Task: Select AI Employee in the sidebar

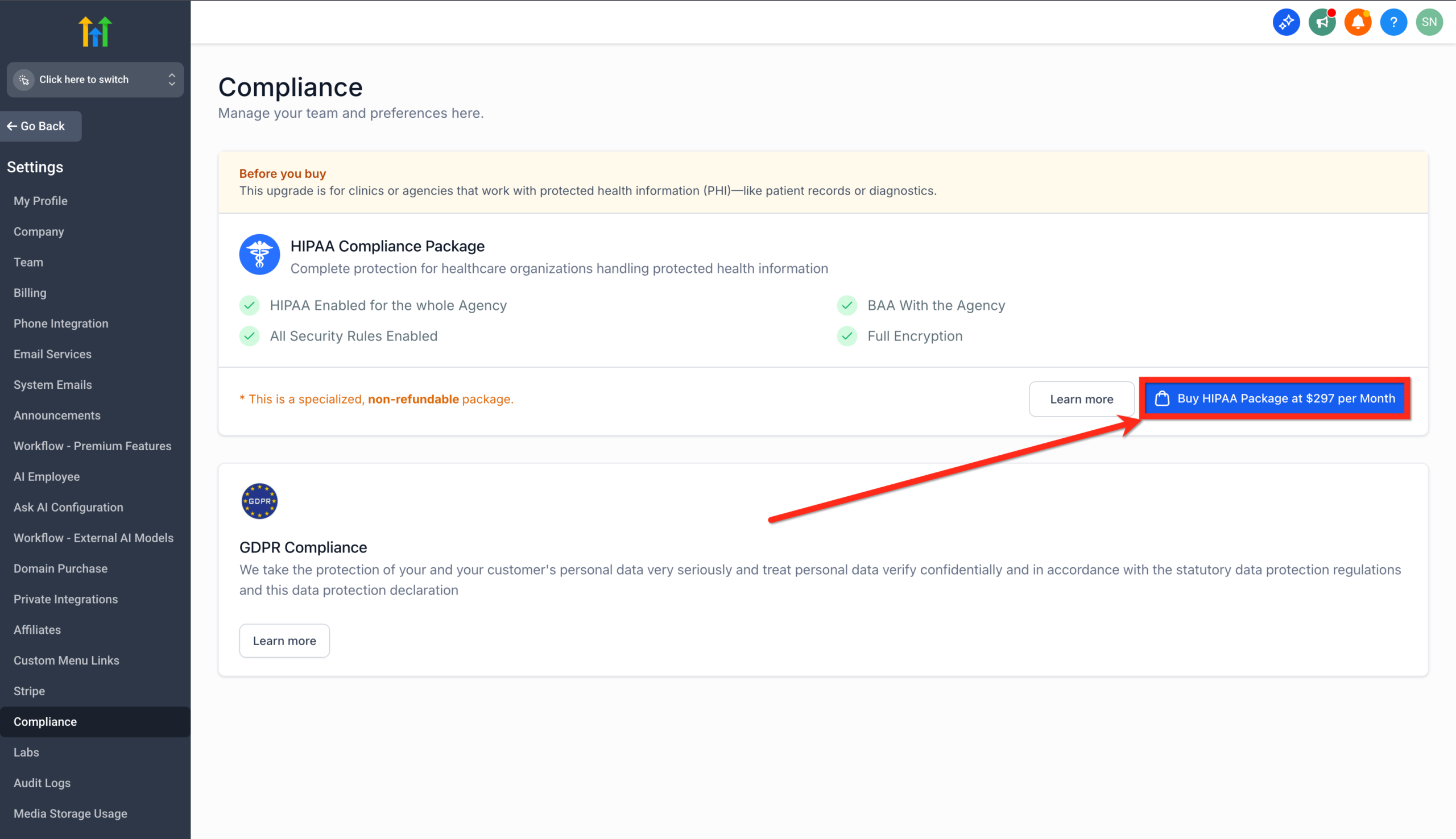Action: [46, 476]
